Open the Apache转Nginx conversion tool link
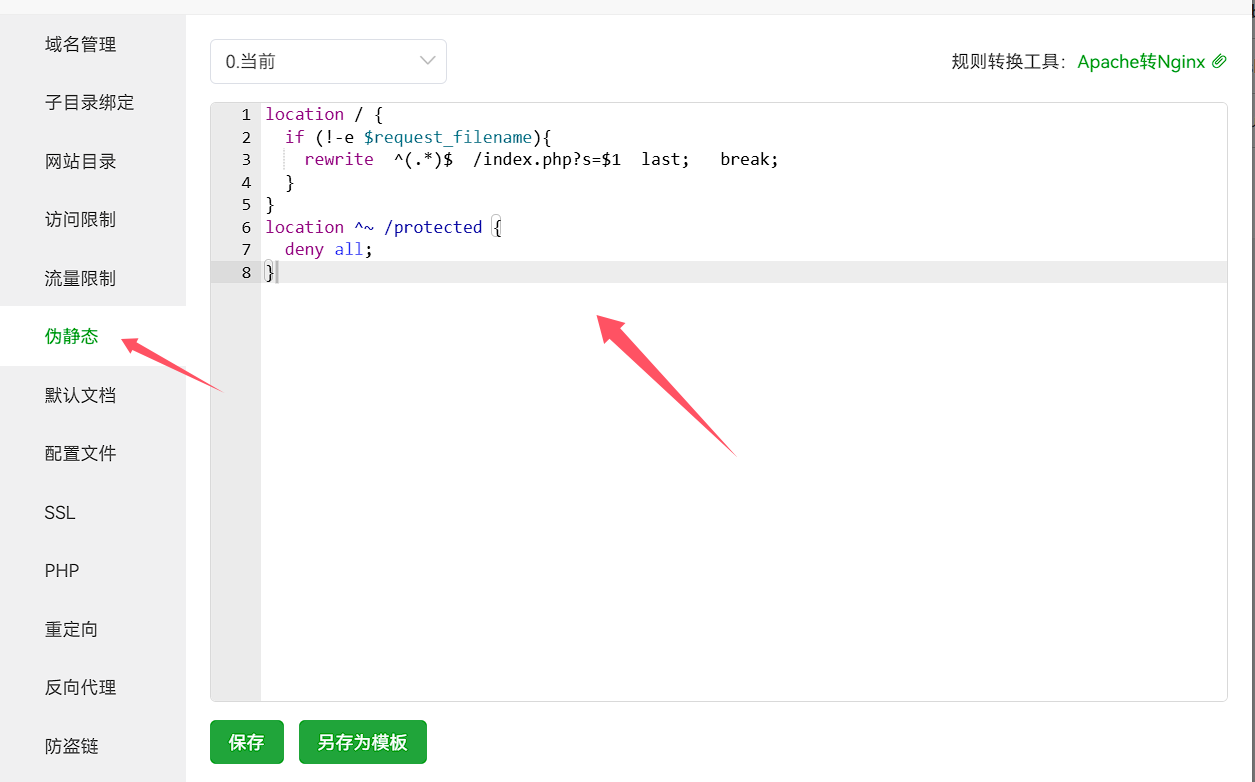1255x782 pixels. pos(1141,62)
